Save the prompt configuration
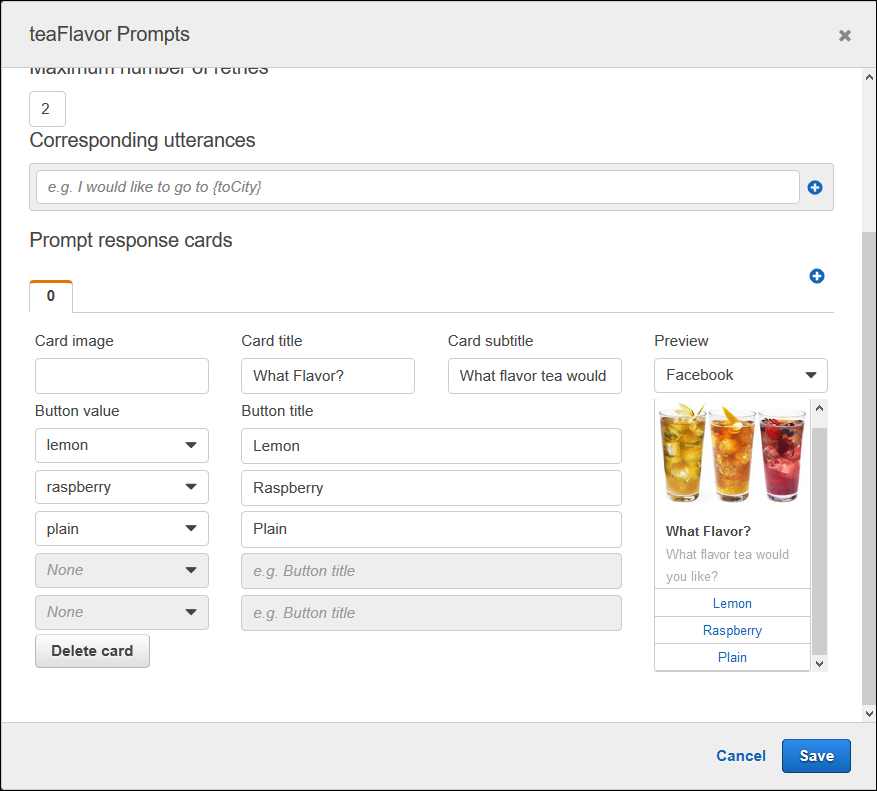This screenshot has width=877, height=791. [x=816, y=756]
